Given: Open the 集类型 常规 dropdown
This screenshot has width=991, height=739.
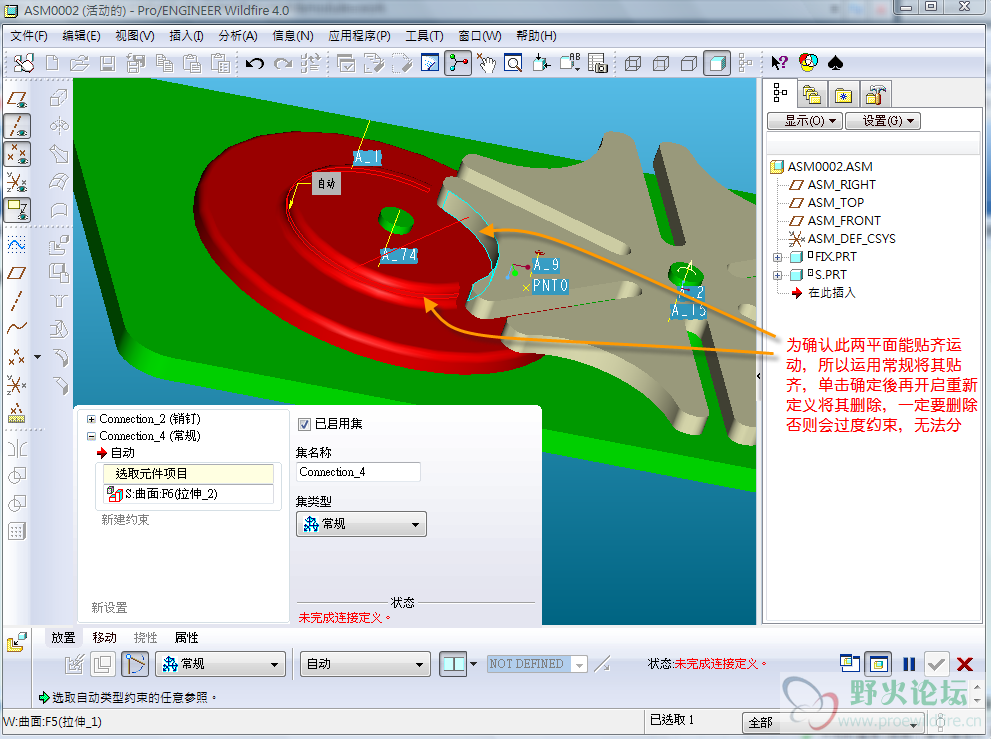Looking at the screenshot, I should pos(362,524).
